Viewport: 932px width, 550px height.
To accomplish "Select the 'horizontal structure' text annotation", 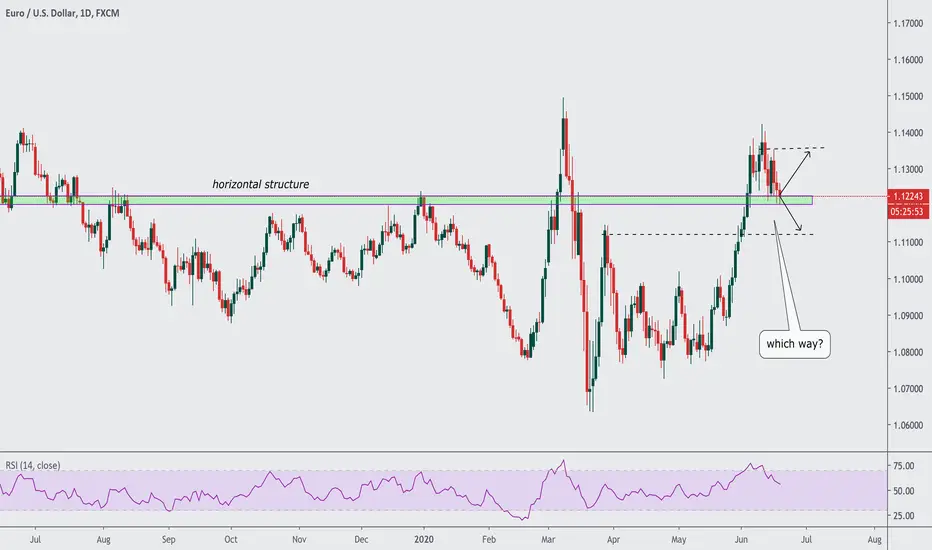I will [261, 184].
